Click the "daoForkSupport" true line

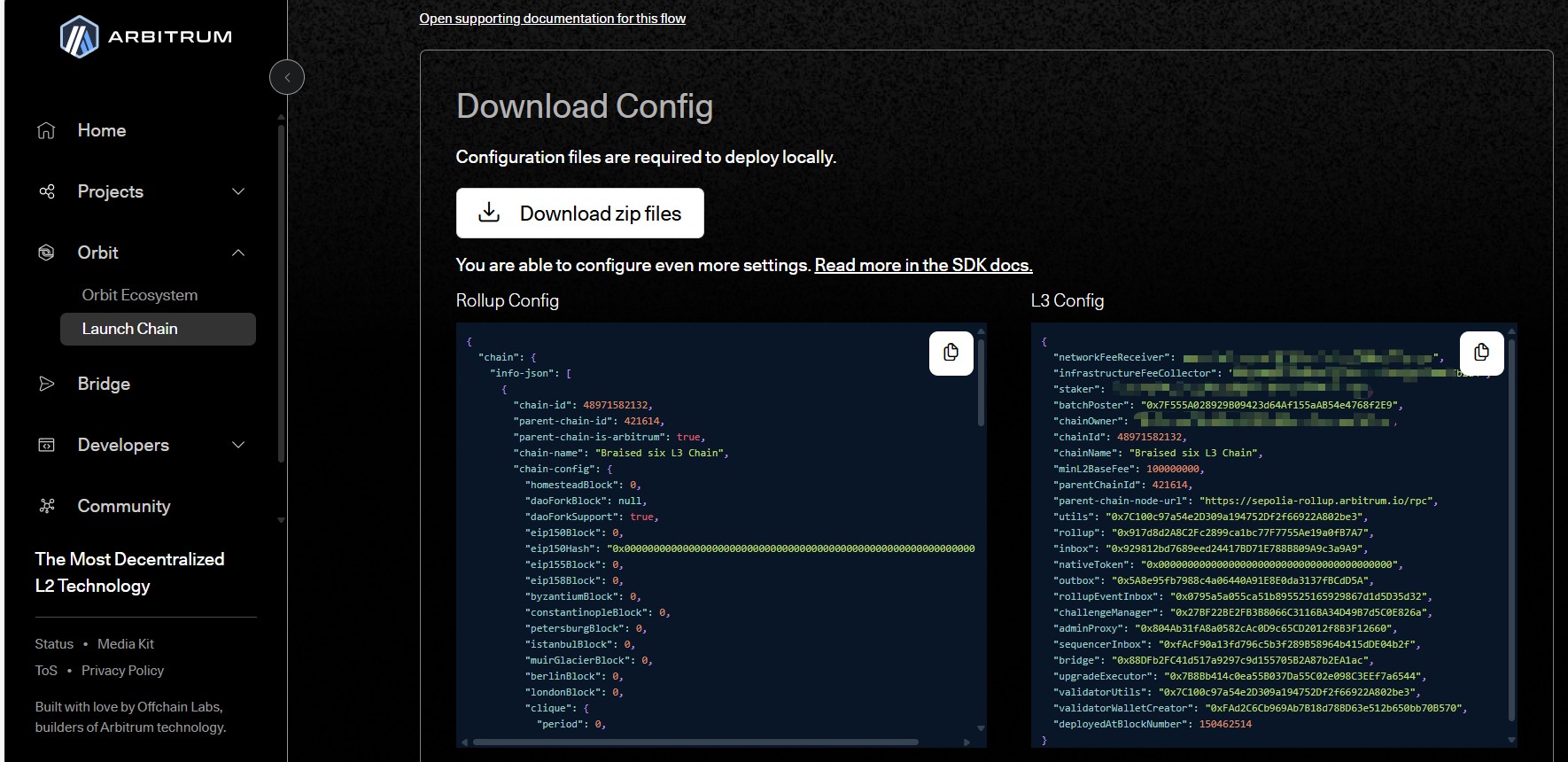[x=592, y=517]
